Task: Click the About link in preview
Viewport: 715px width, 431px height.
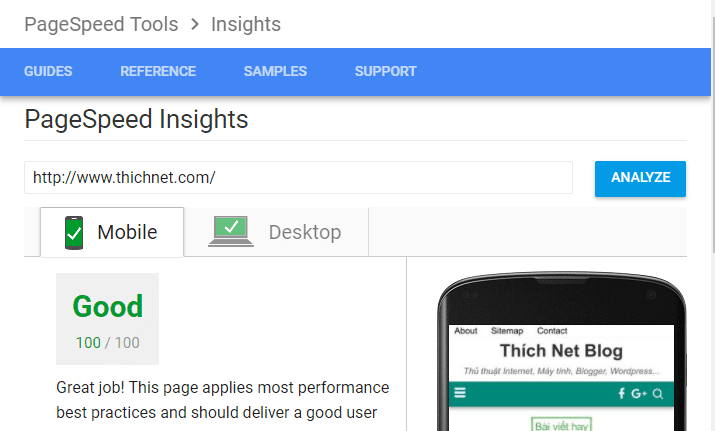Action: tap(466, 331)
